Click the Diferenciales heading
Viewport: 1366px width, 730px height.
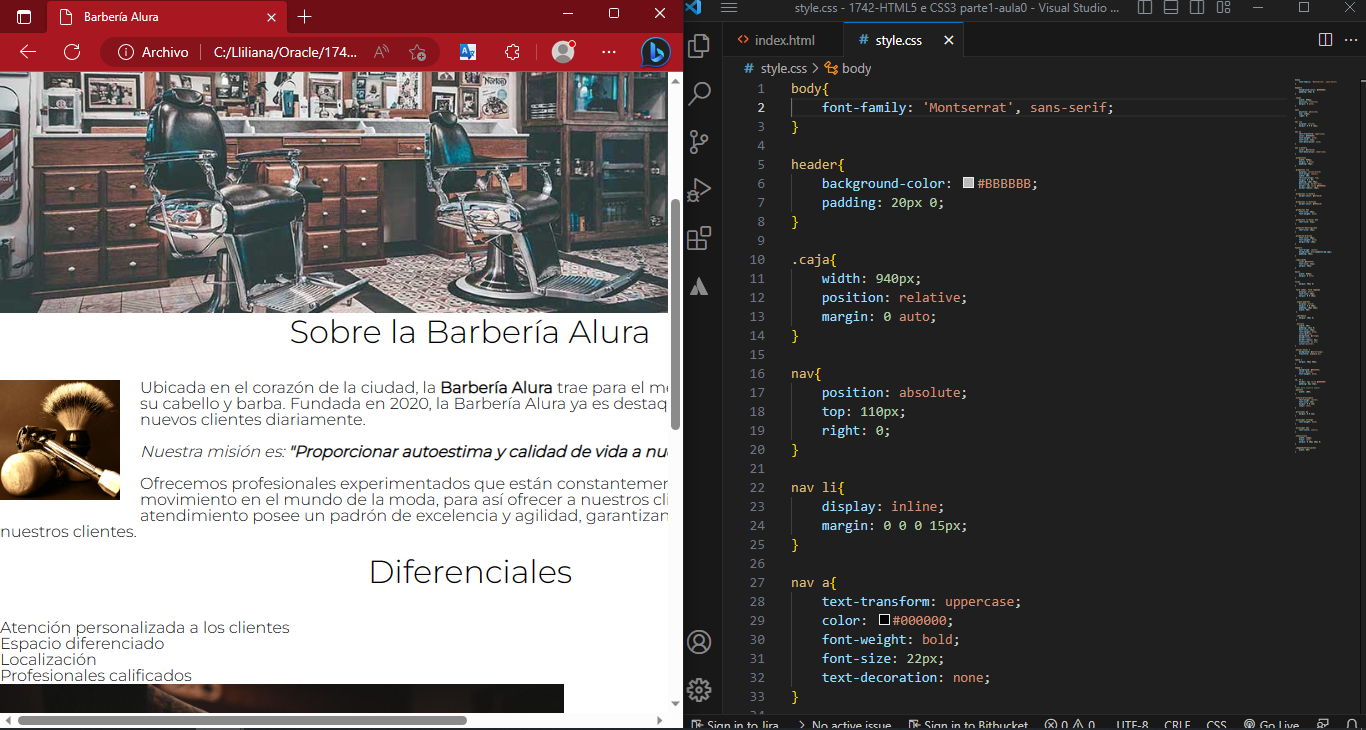(470, 572)
